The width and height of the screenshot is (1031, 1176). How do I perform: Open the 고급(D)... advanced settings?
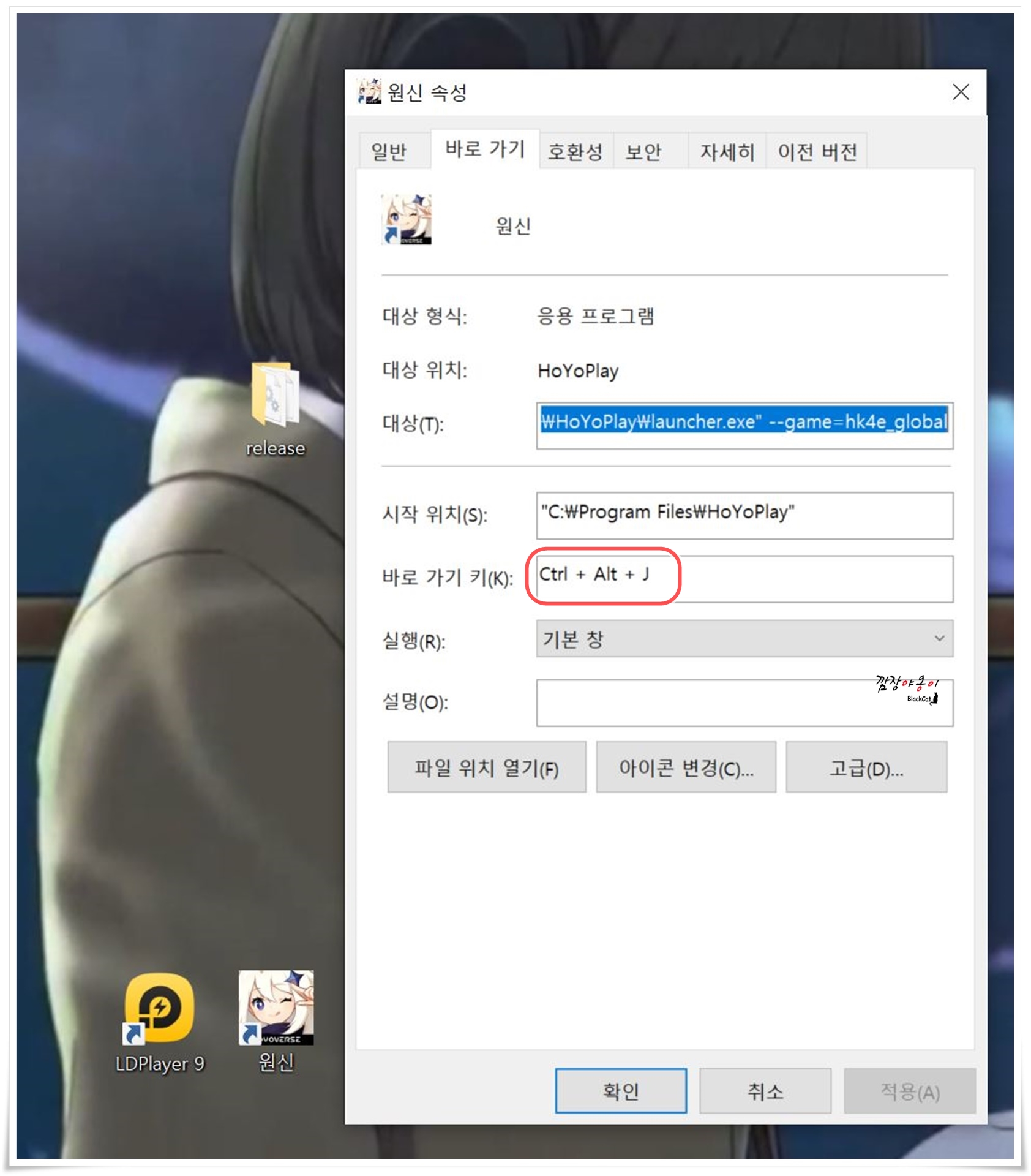coord(866,767)
